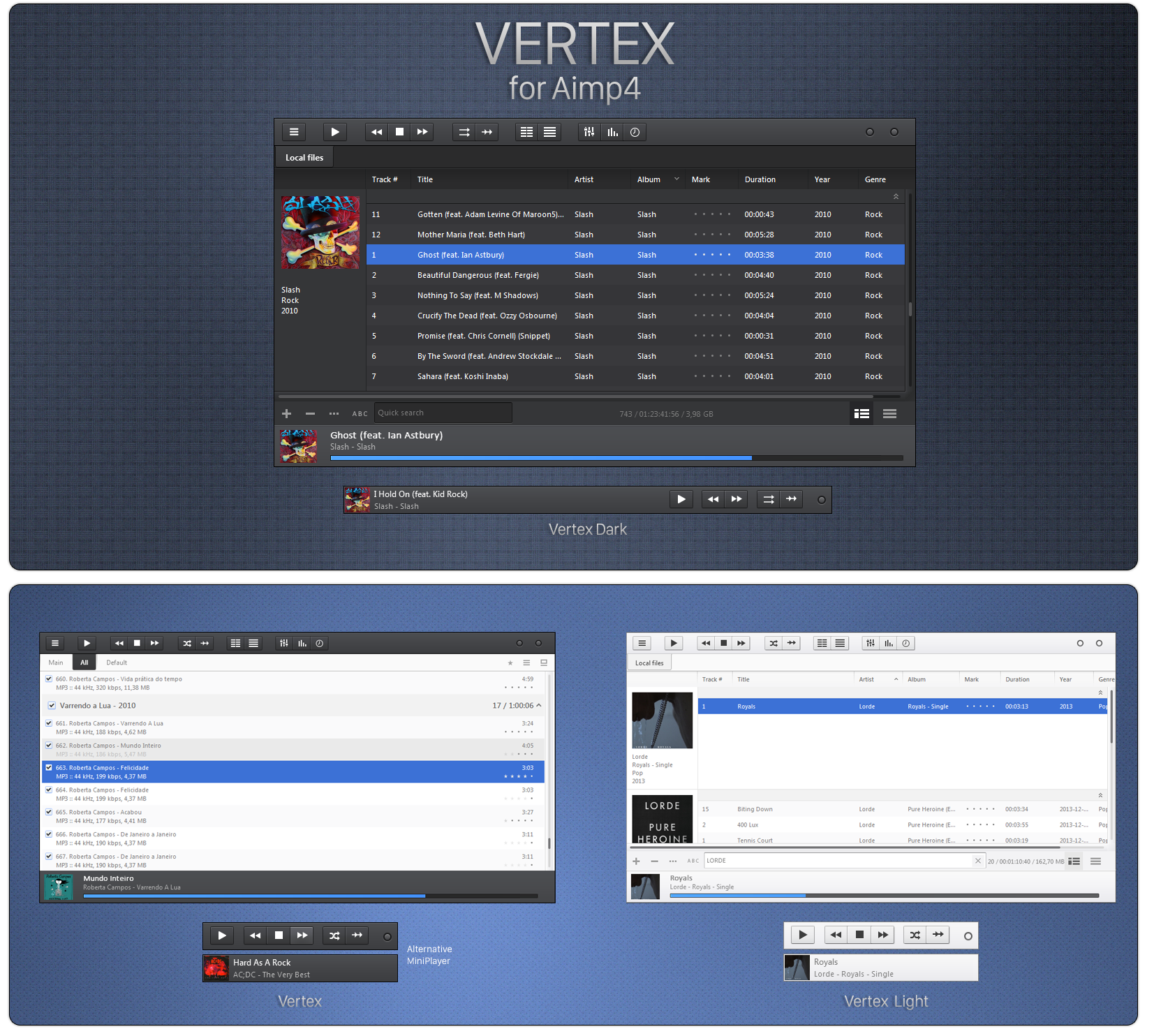Select the Local files tab in Vertex Dark
Screen dimensions: 1154x1036
pyautogui.click(x=304, y=158)
